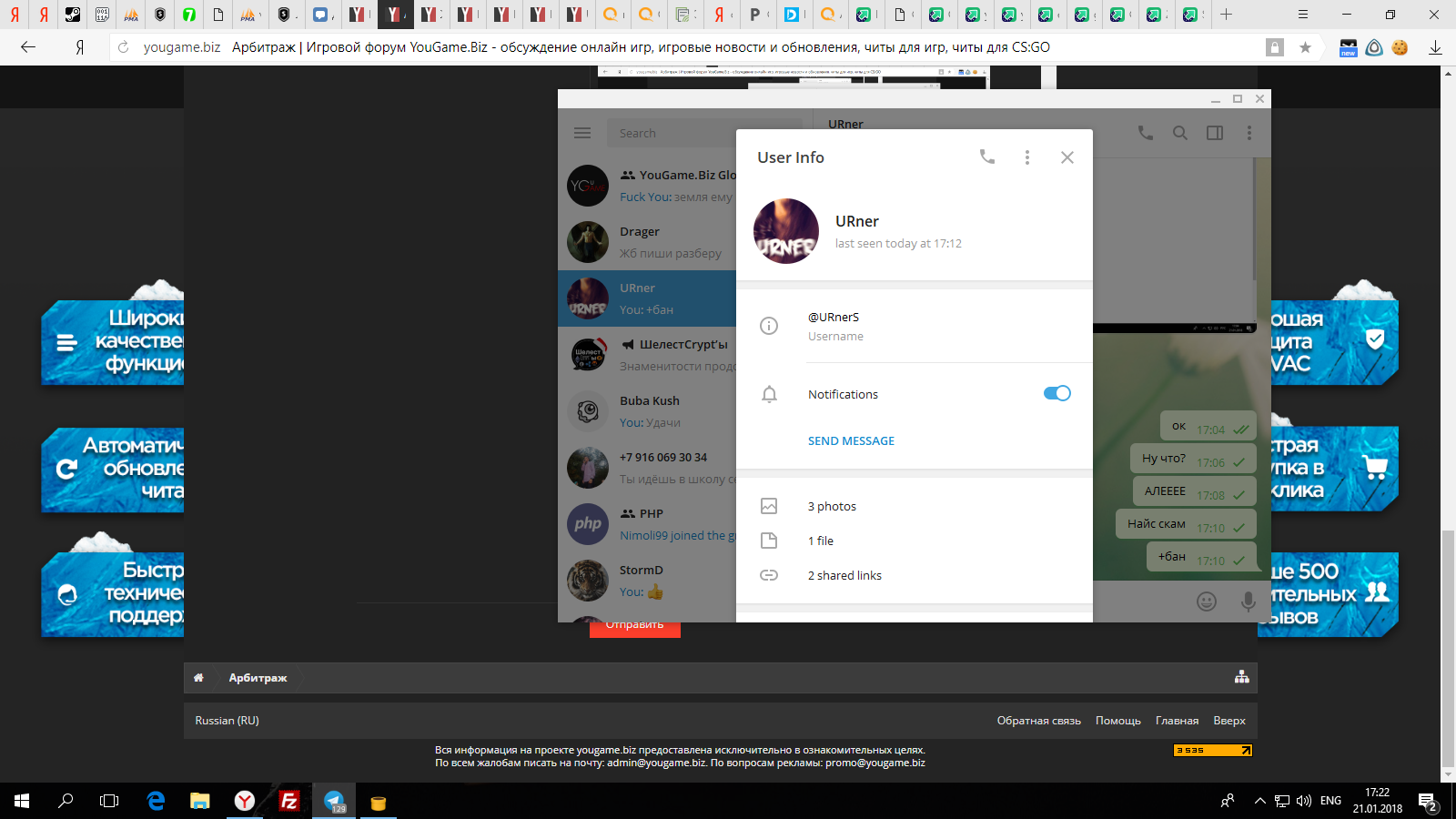This screenshot has height=819, width=1456.
Task: Click the Арбитраж breadcrumb link
Action: (x=258, y=678)
